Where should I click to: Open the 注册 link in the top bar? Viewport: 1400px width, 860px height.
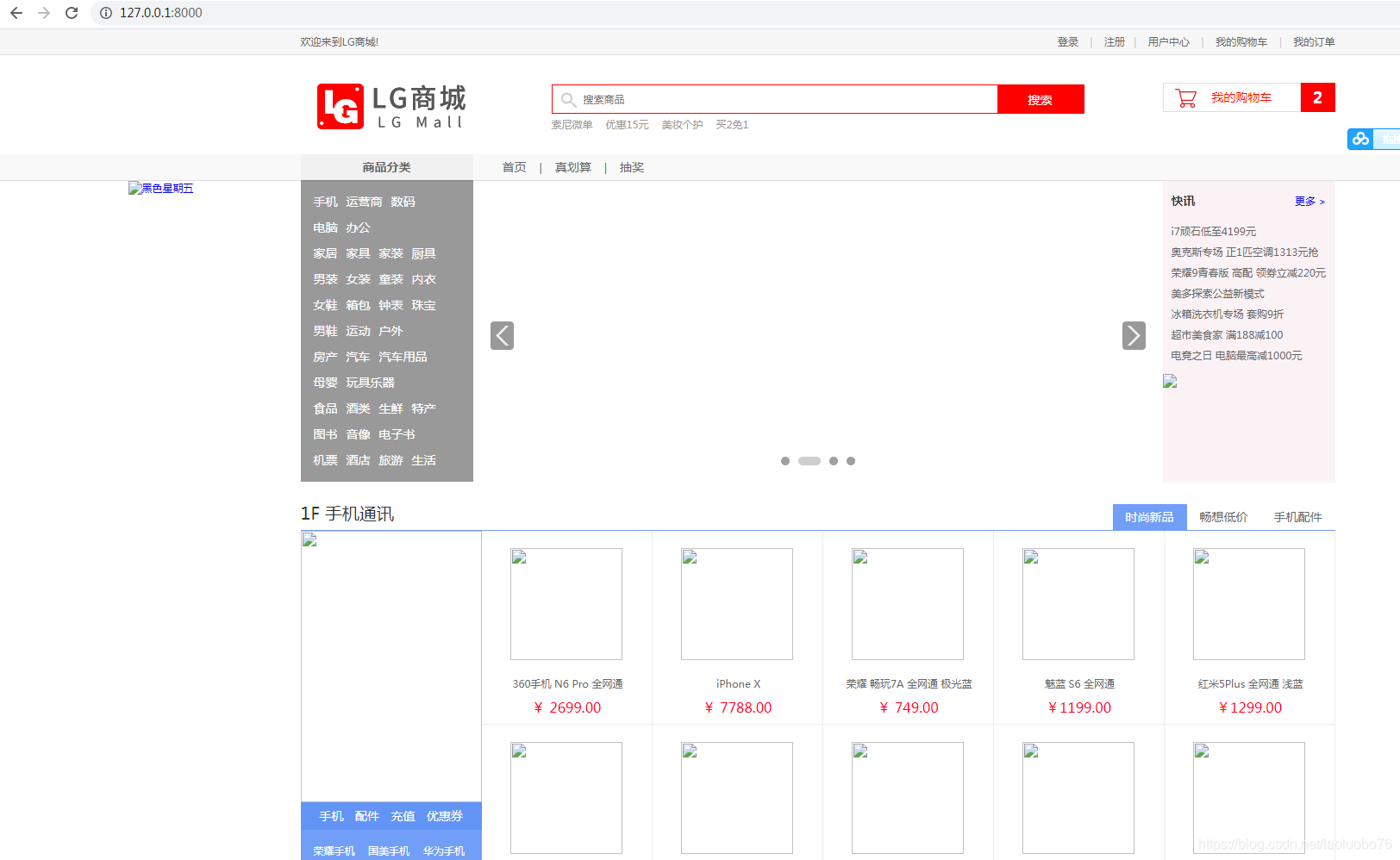[1114, 41]
